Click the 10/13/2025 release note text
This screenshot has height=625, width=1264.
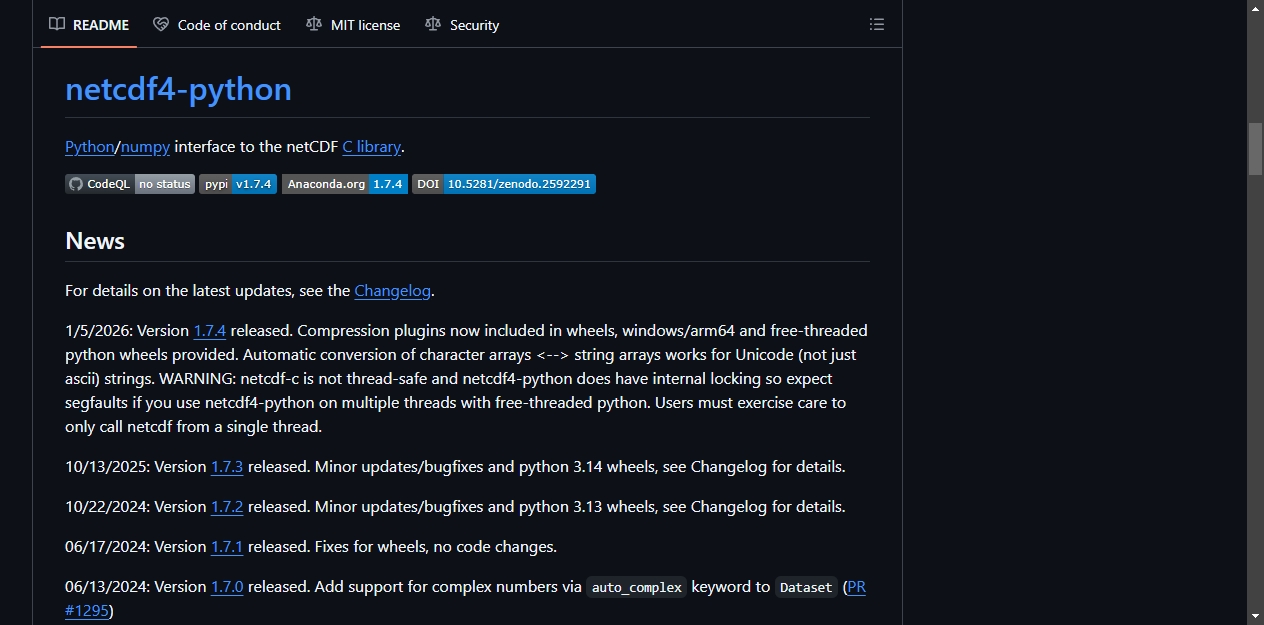tap(455, 466)
